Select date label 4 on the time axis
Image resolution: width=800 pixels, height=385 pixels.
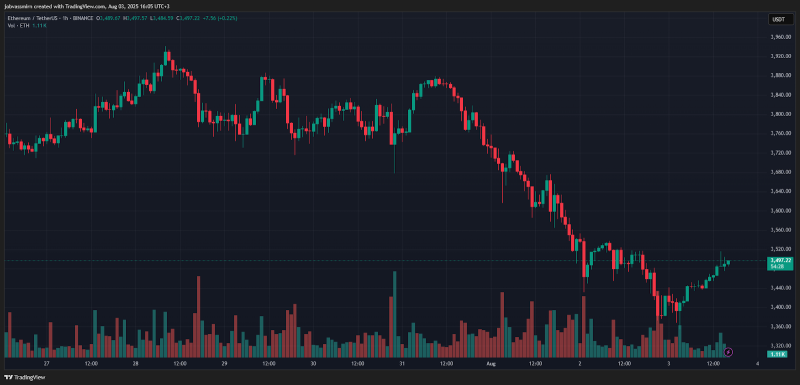pos(757,364)
